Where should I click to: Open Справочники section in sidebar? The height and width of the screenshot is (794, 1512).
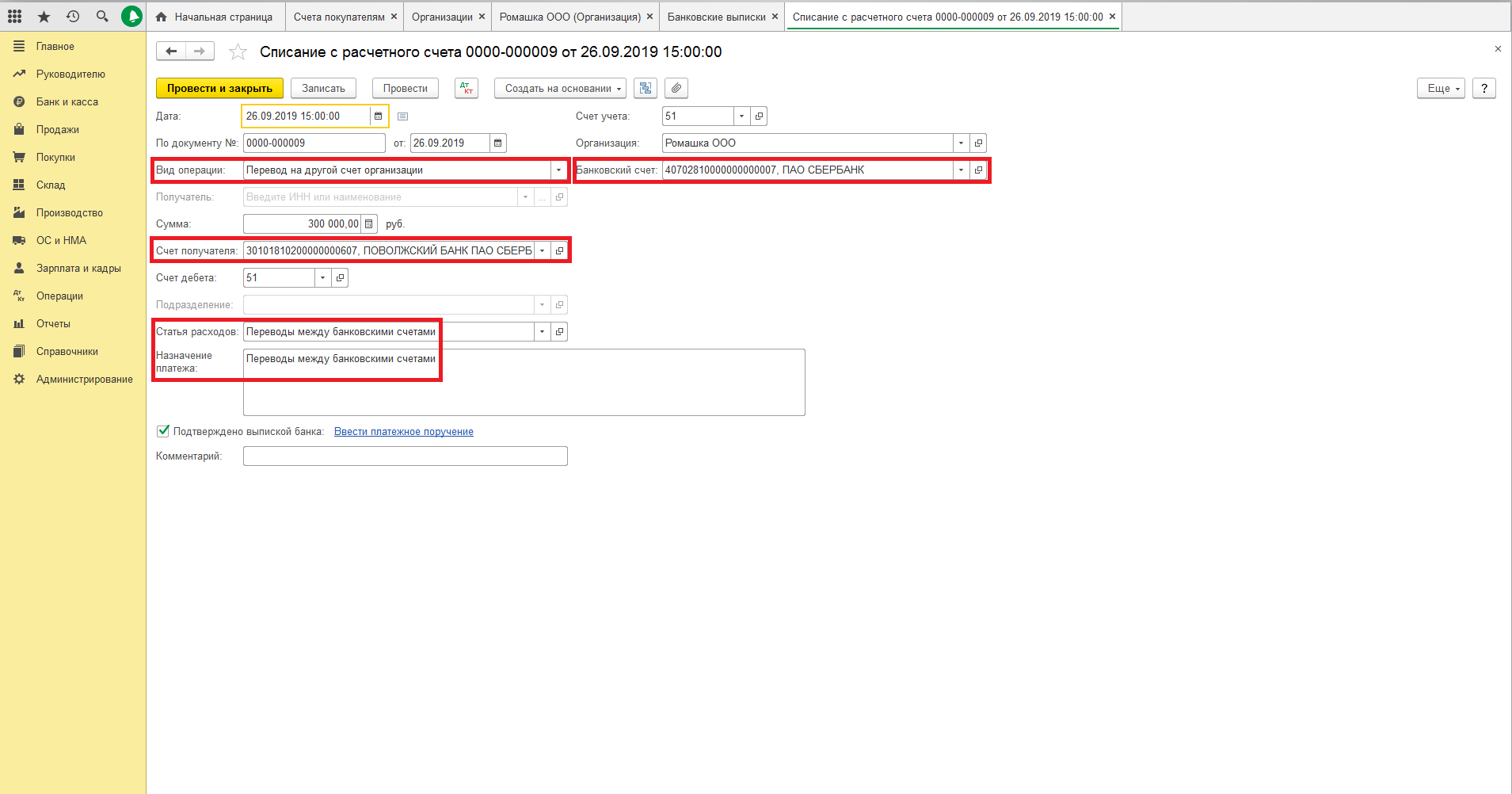coord(67,351)
